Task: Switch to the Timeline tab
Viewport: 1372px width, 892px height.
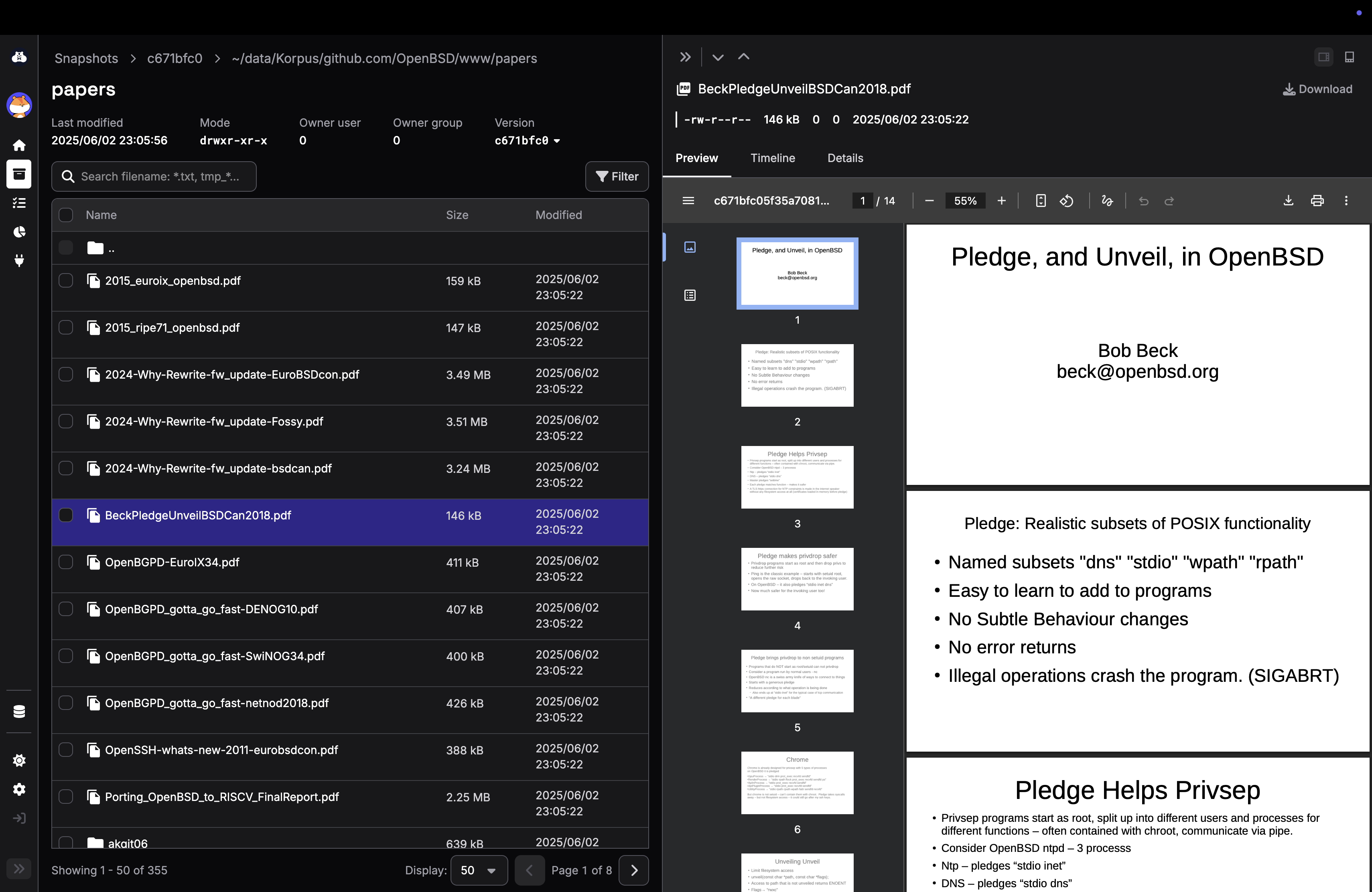Action: pyautogui.click(x=773, y=158)
